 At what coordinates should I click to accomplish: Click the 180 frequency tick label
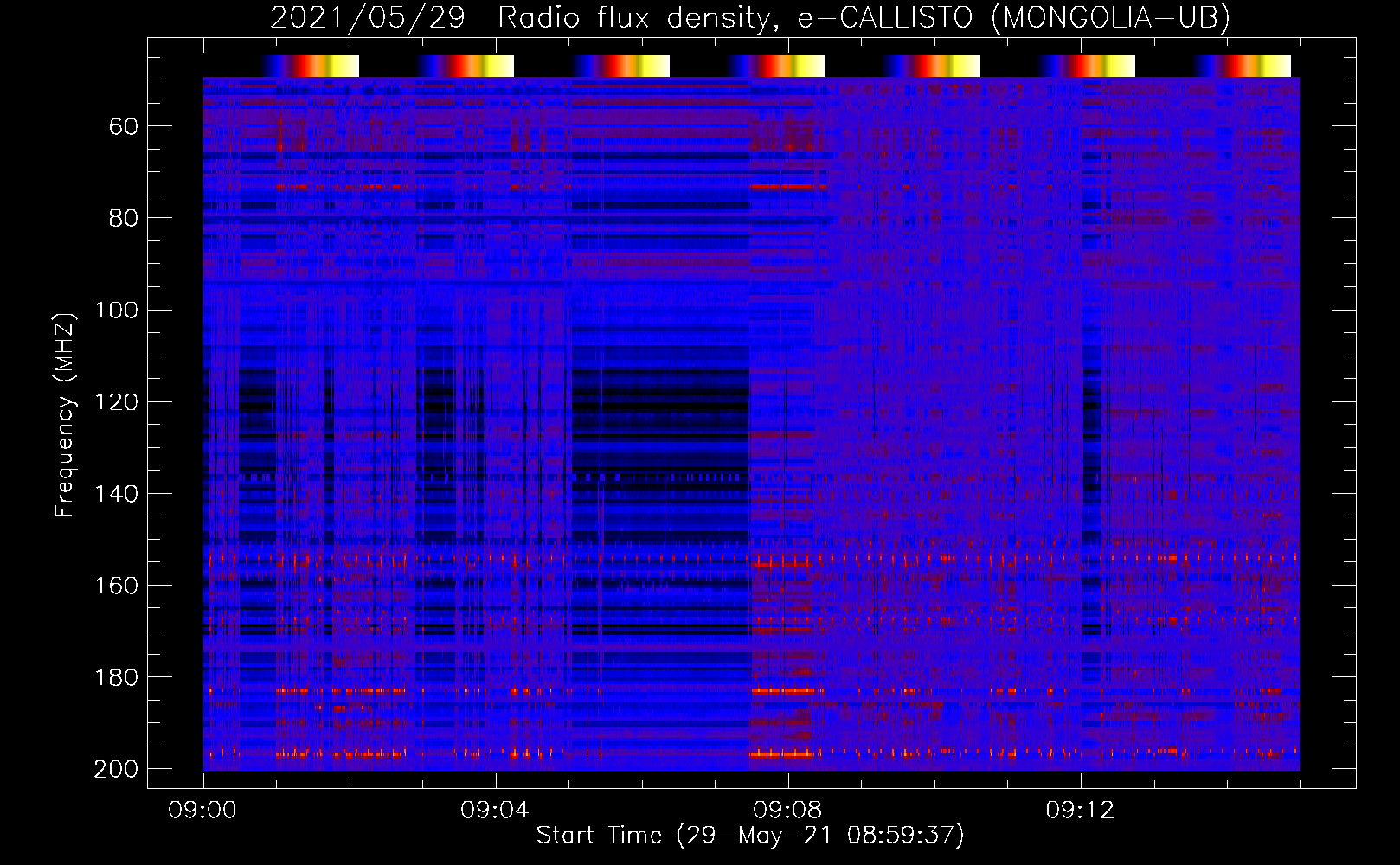click(117, 677)
